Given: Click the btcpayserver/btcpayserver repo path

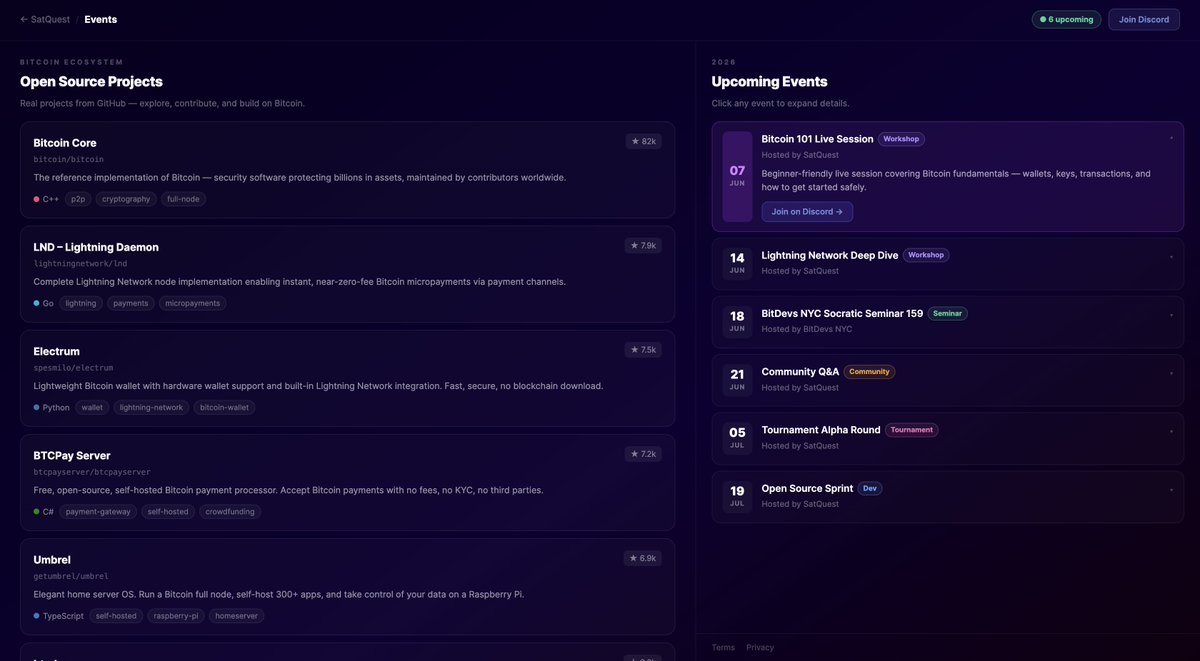Looking at the screenshot, I should 92,471.
